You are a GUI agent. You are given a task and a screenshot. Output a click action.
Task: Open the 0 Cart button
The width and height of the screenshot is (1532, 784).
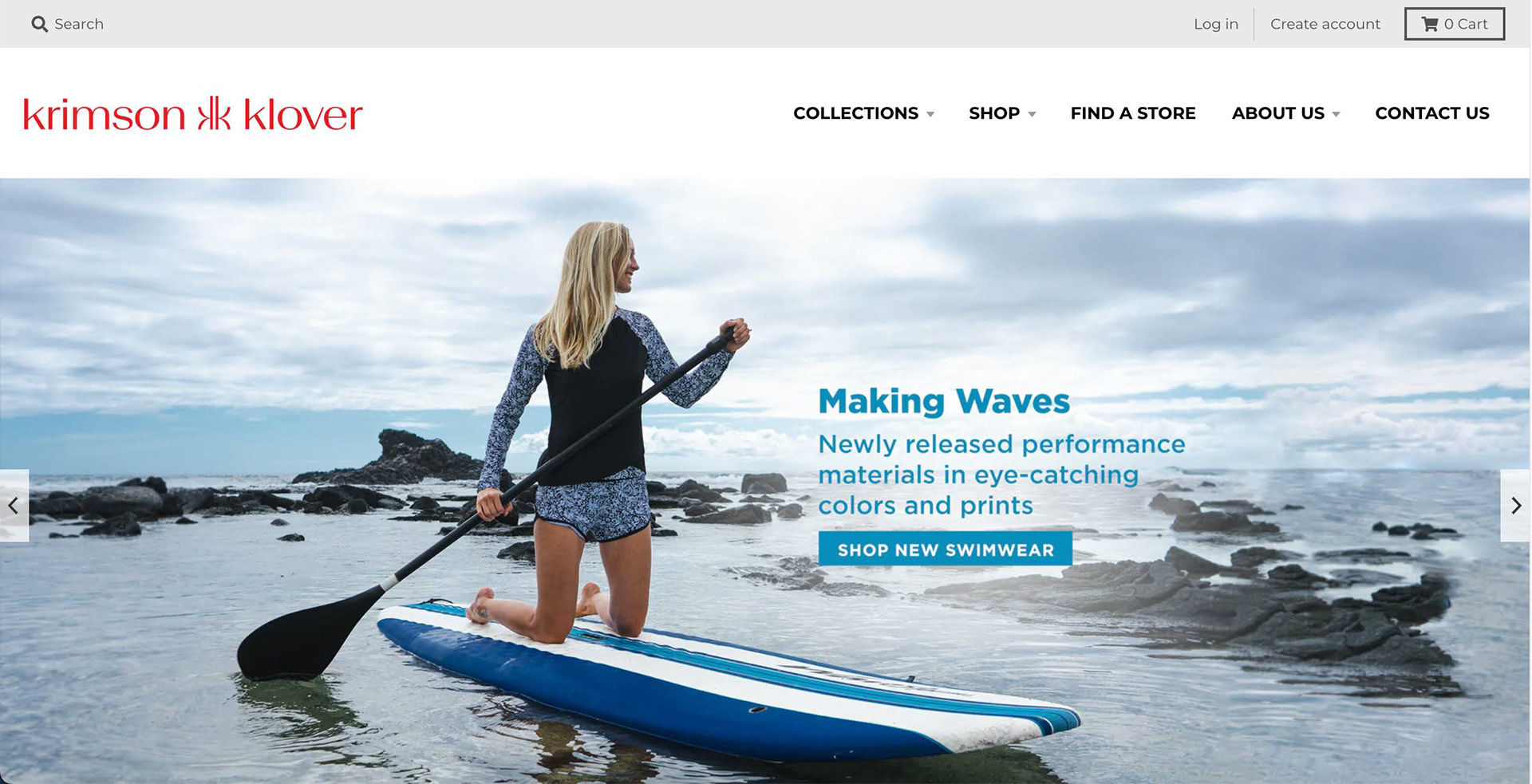(1455, 24)
